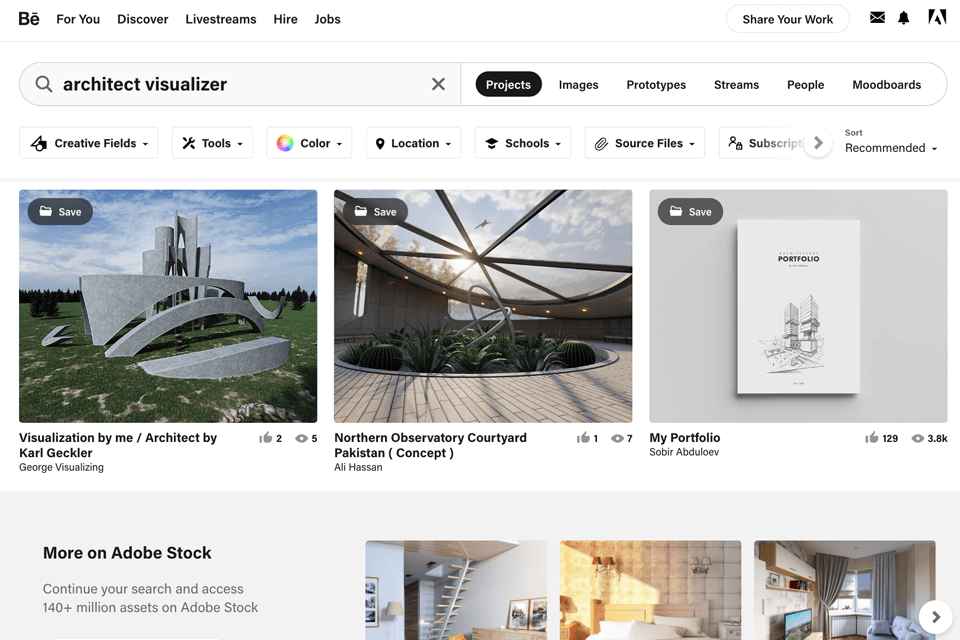Click the More on Adobe Stock heading
Viewport: 960px width, 640px height.
pos(127,553)
